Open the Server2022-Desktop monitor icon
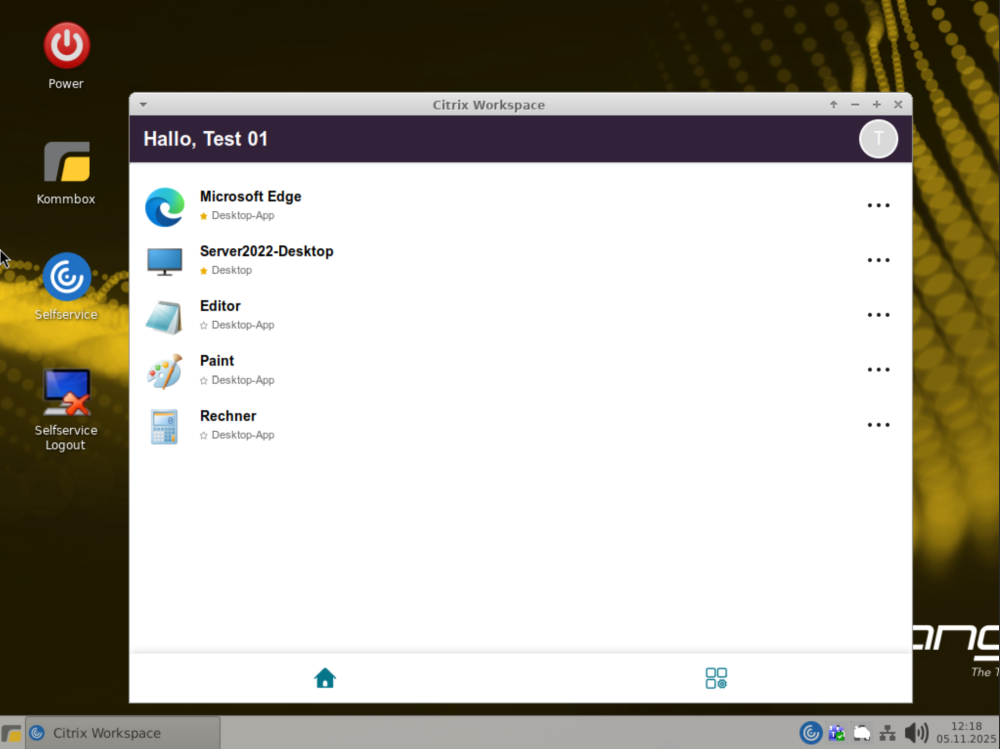Viewport: 1000px width, 749px height. [164, 262]
